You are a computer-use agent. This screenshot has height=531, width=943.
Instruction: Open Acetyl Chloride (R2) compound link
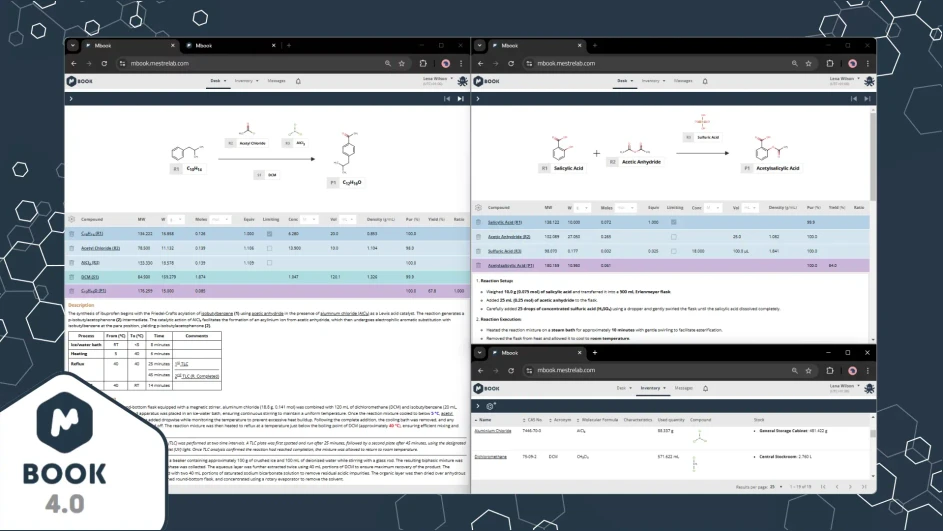(100, 248)
